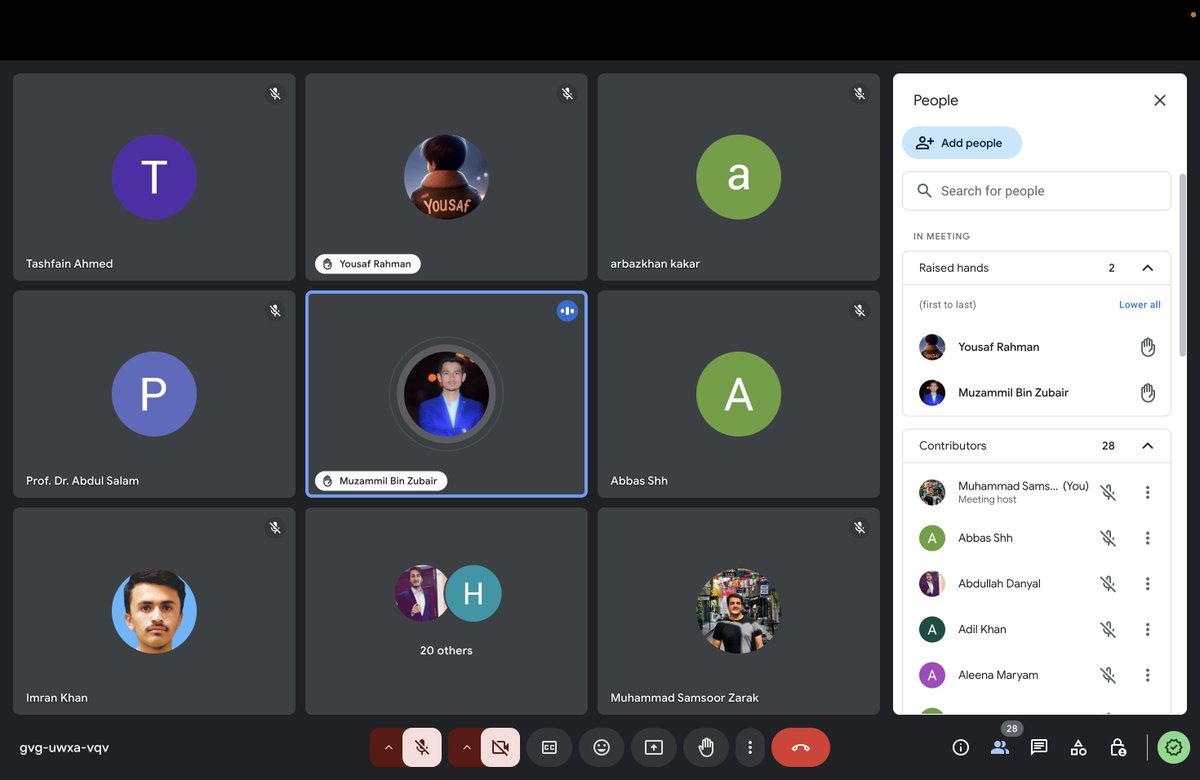1200x780 pixels.
Task: Open host controls lock icon
Action: 1118,747
